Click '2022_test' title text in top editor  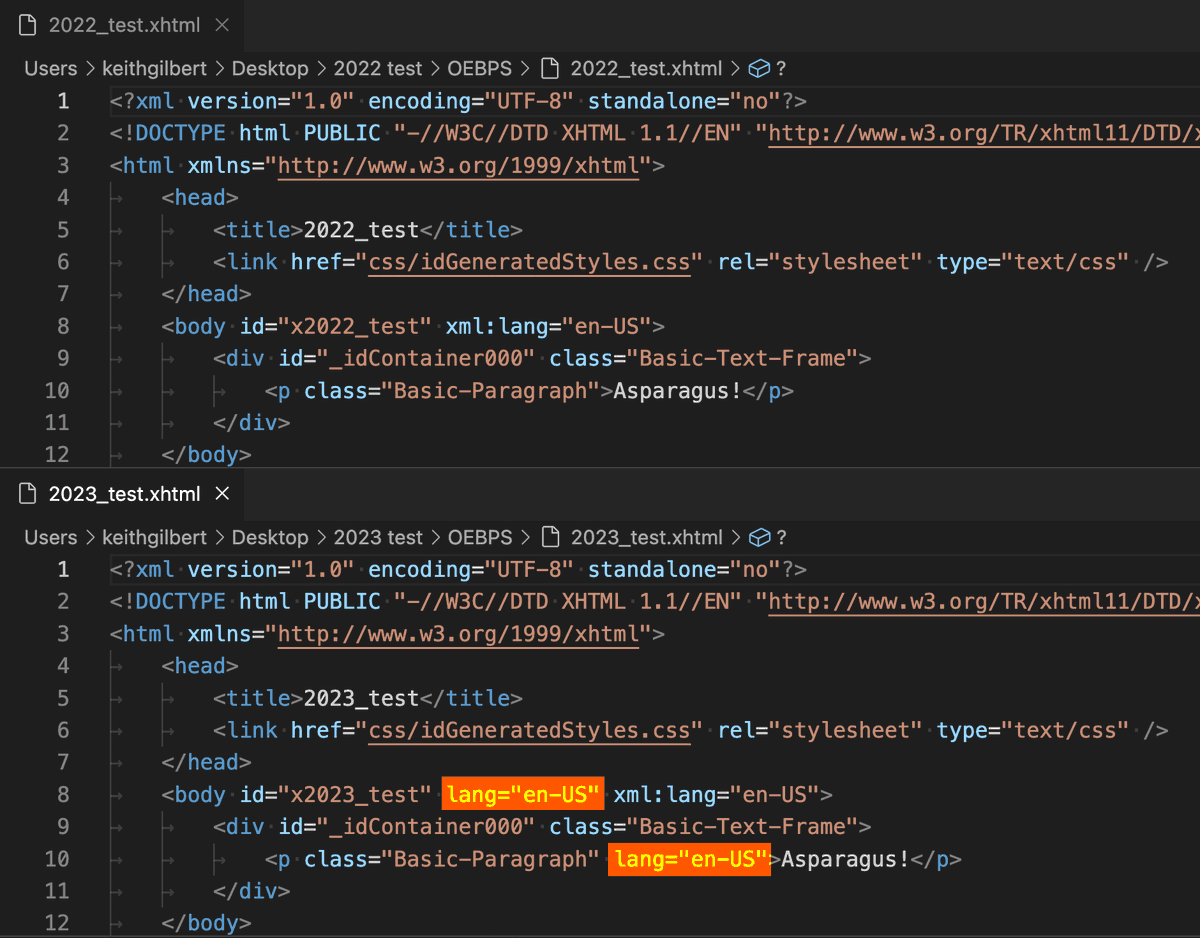tap(361, 230)
